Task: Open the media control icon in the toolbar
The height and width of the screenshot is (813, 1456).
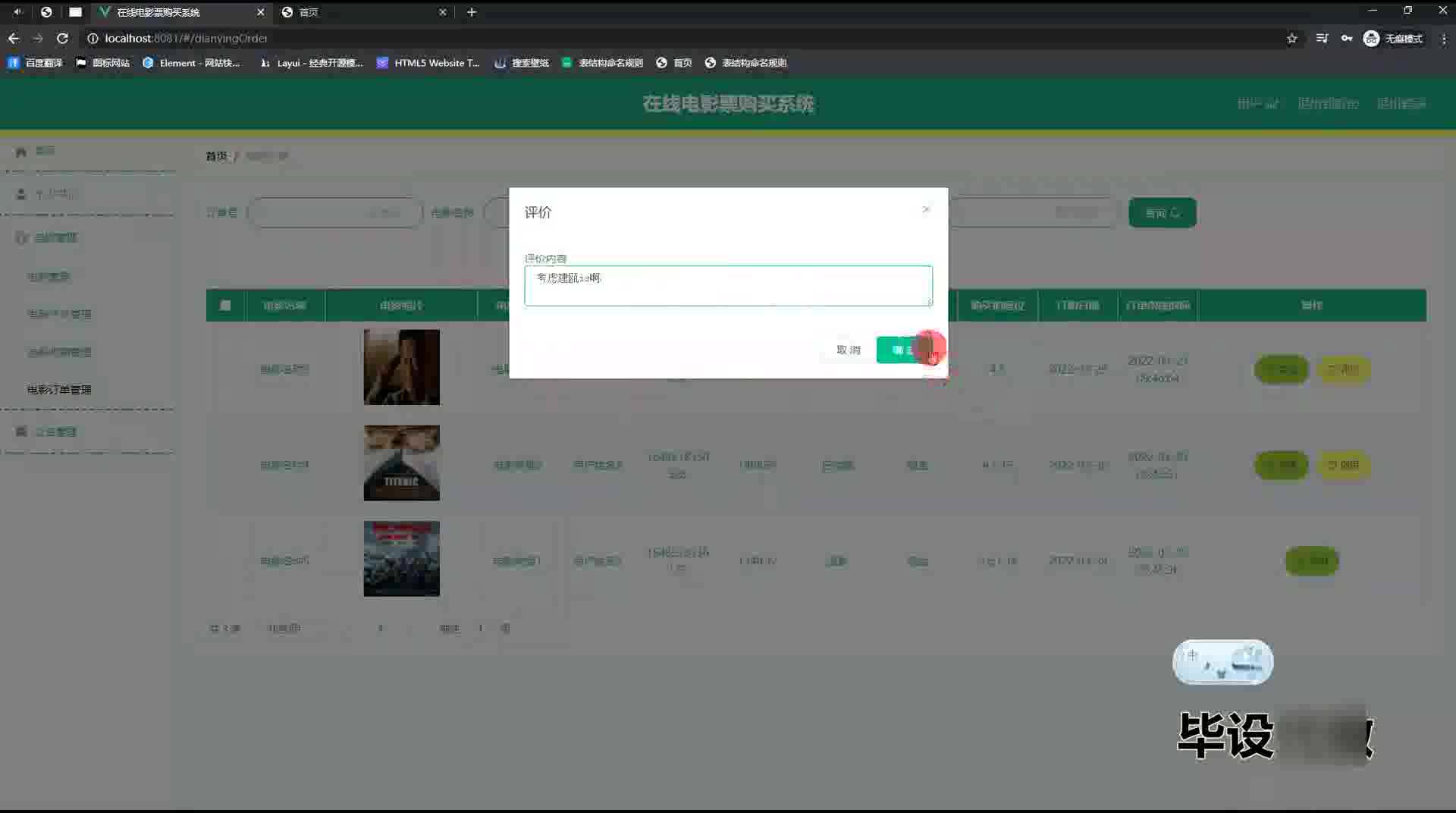Action: [x=1322, y=38]
